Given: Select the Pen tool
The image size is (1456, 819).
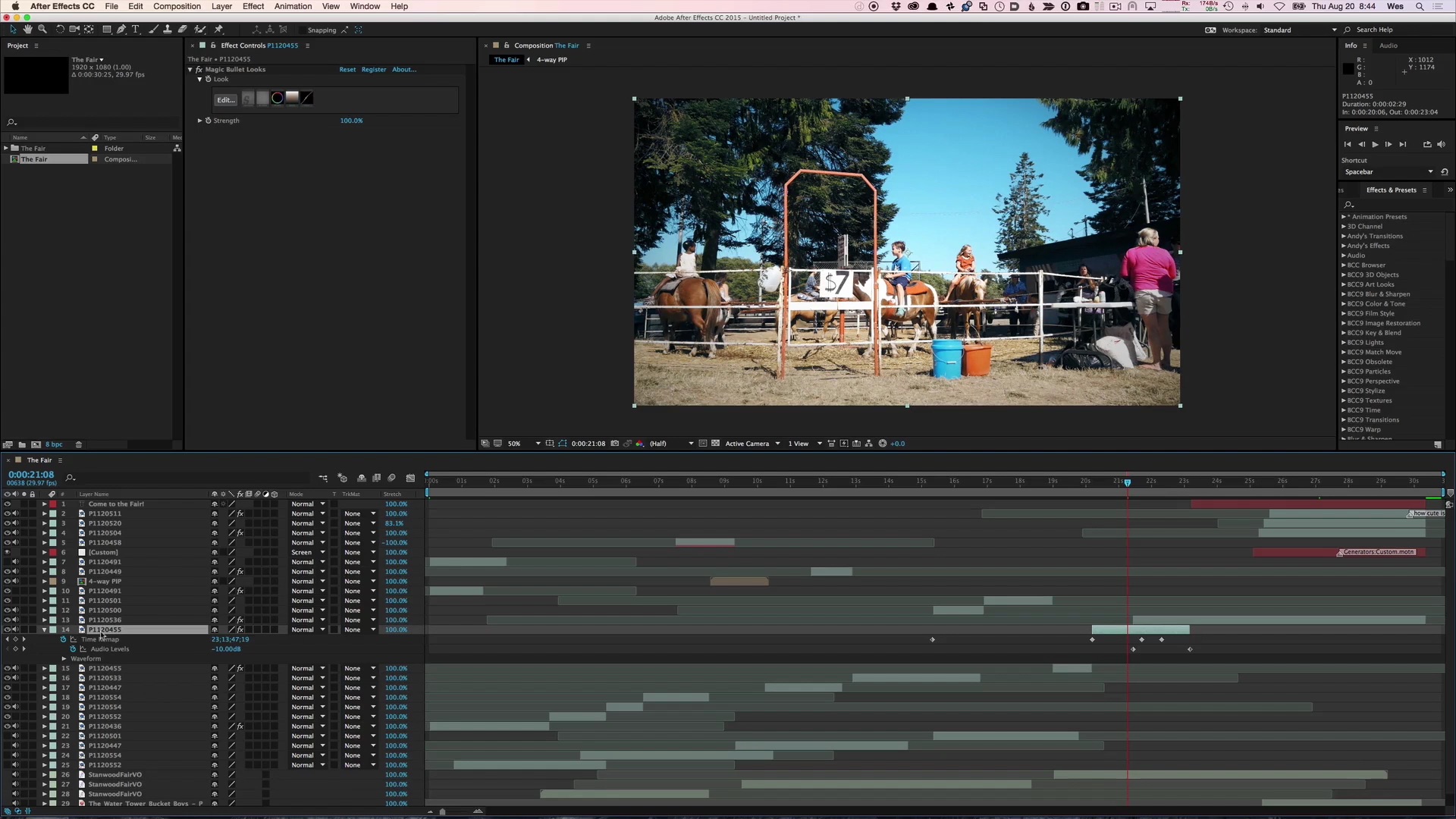Looking at the screenshot, I should click(x=121, y=30).
